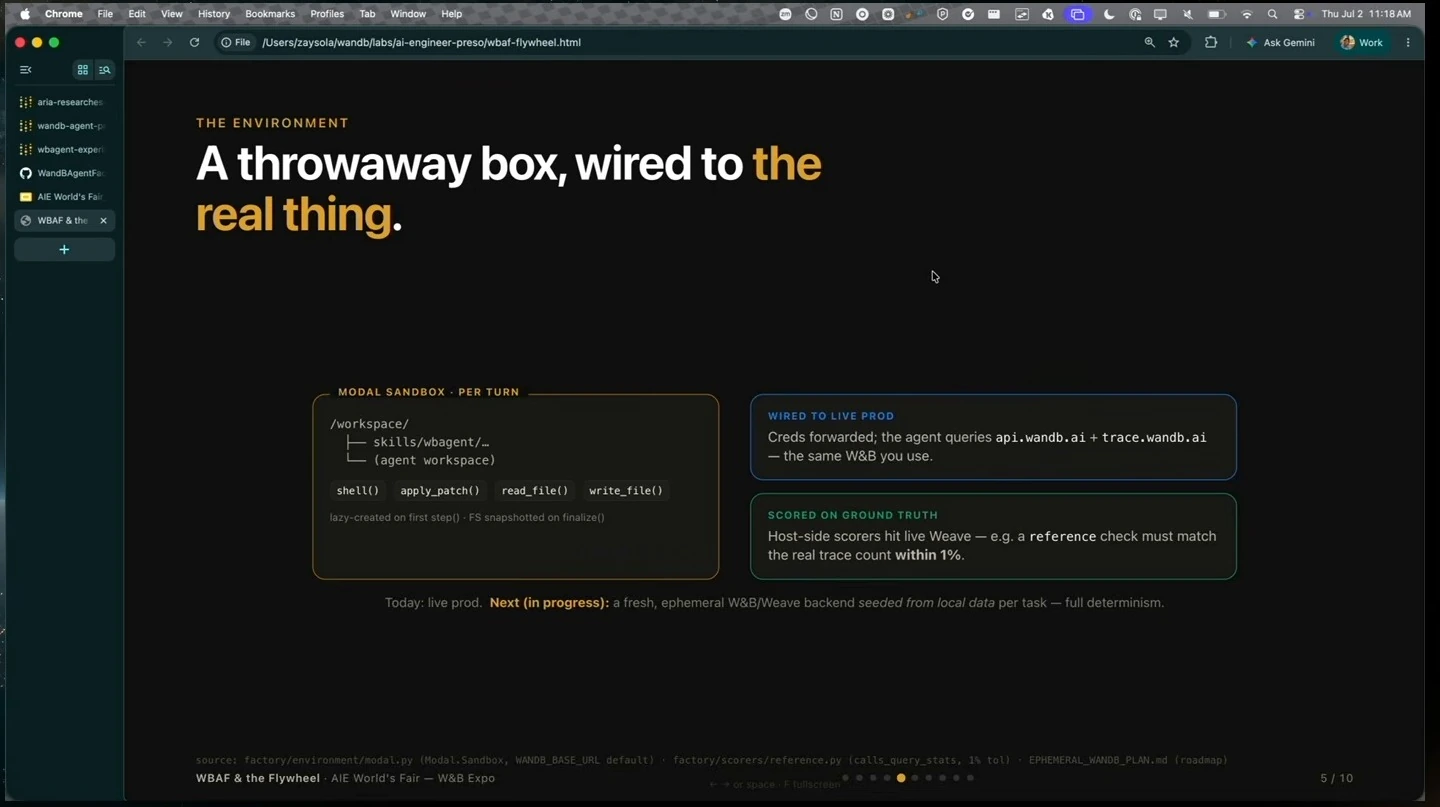Jump to the first slide dot
1440x807 pixels.
846,777
